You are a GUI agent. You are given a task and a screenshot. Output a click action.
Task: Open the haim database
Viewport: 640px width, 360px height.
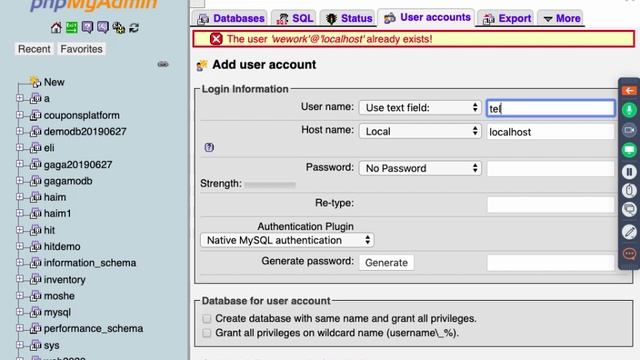coord(55,197)
